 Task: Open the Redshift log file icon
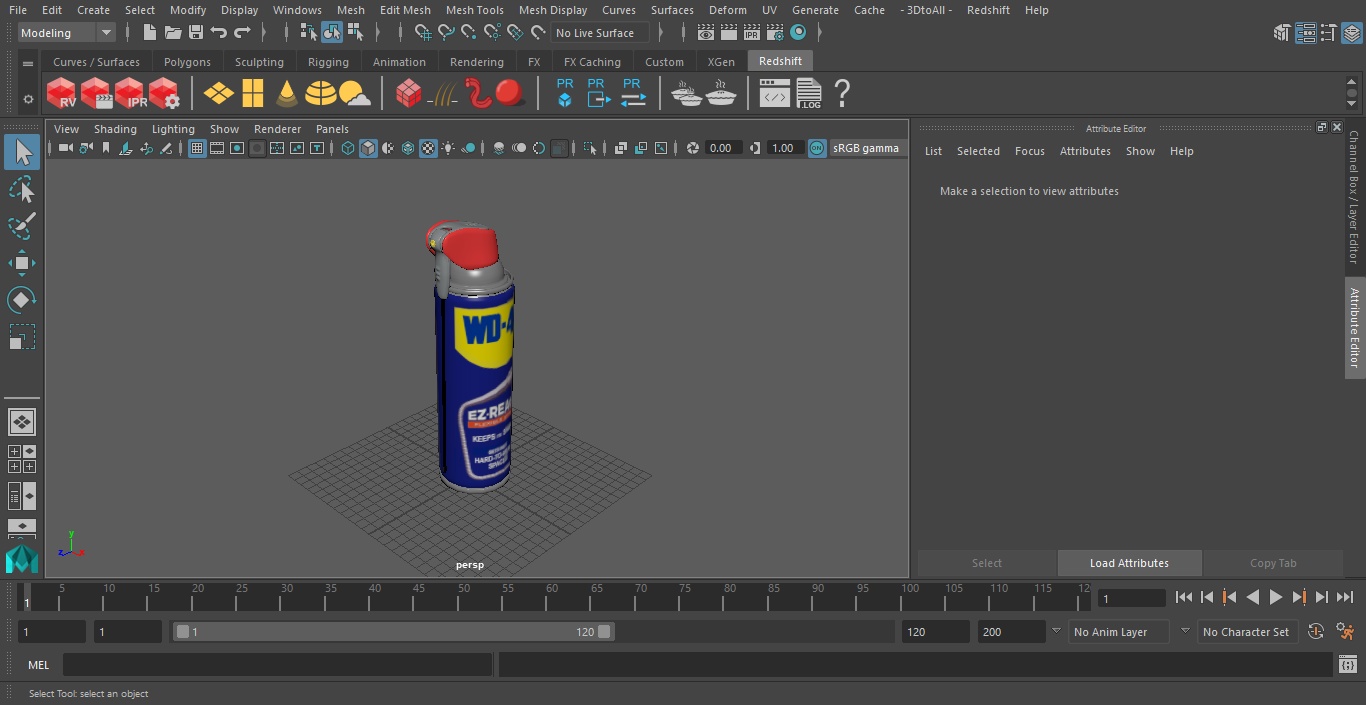[x=809, y=94]
